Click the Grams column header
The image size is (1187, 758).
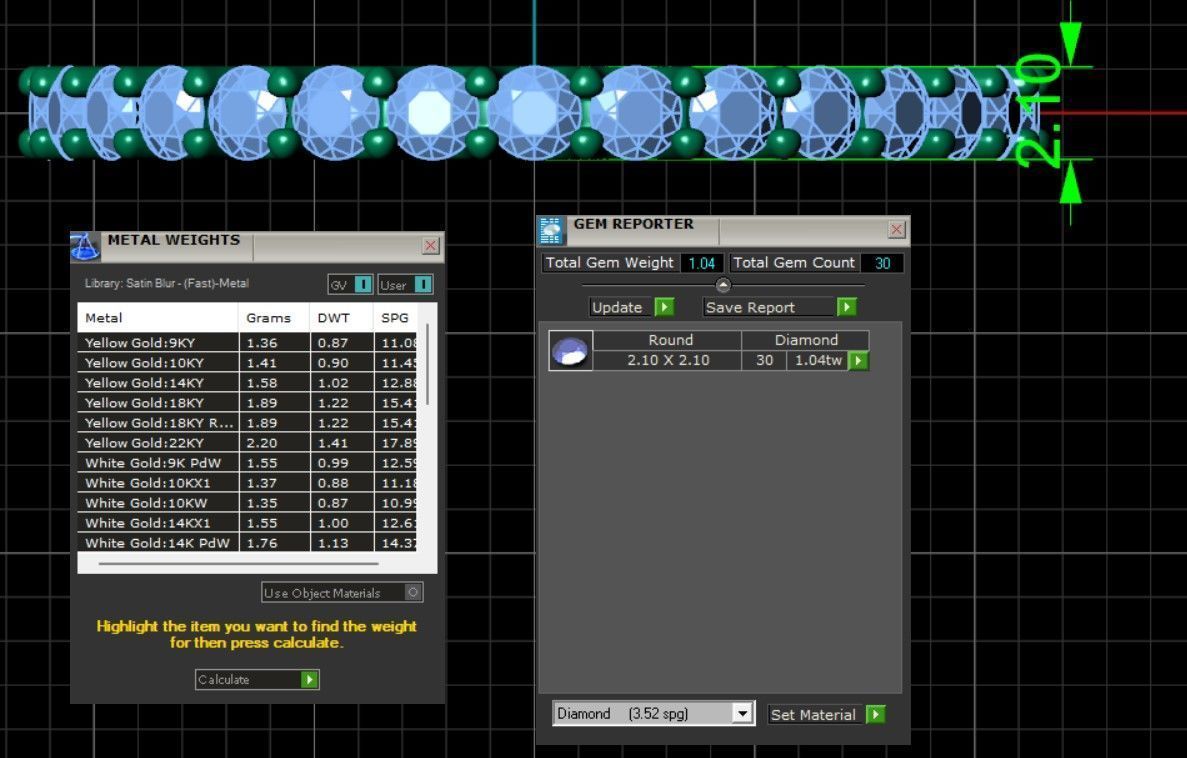point(274,318)
